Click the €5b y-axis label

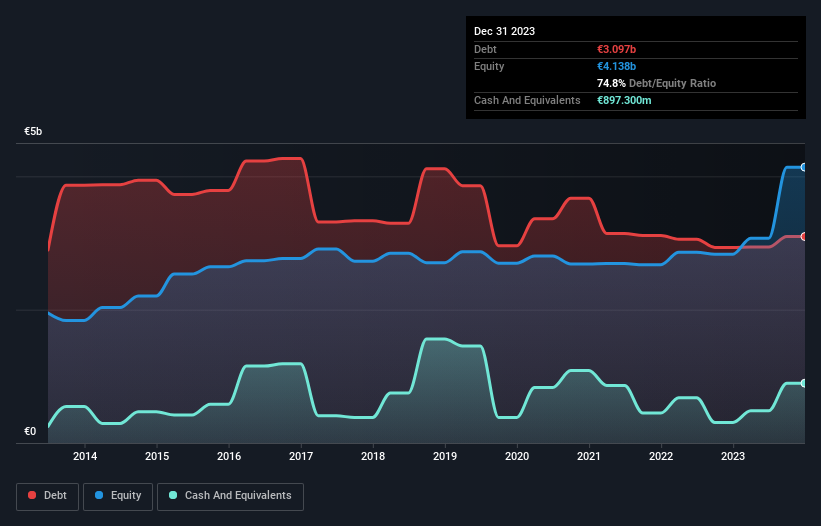point(33,131)
